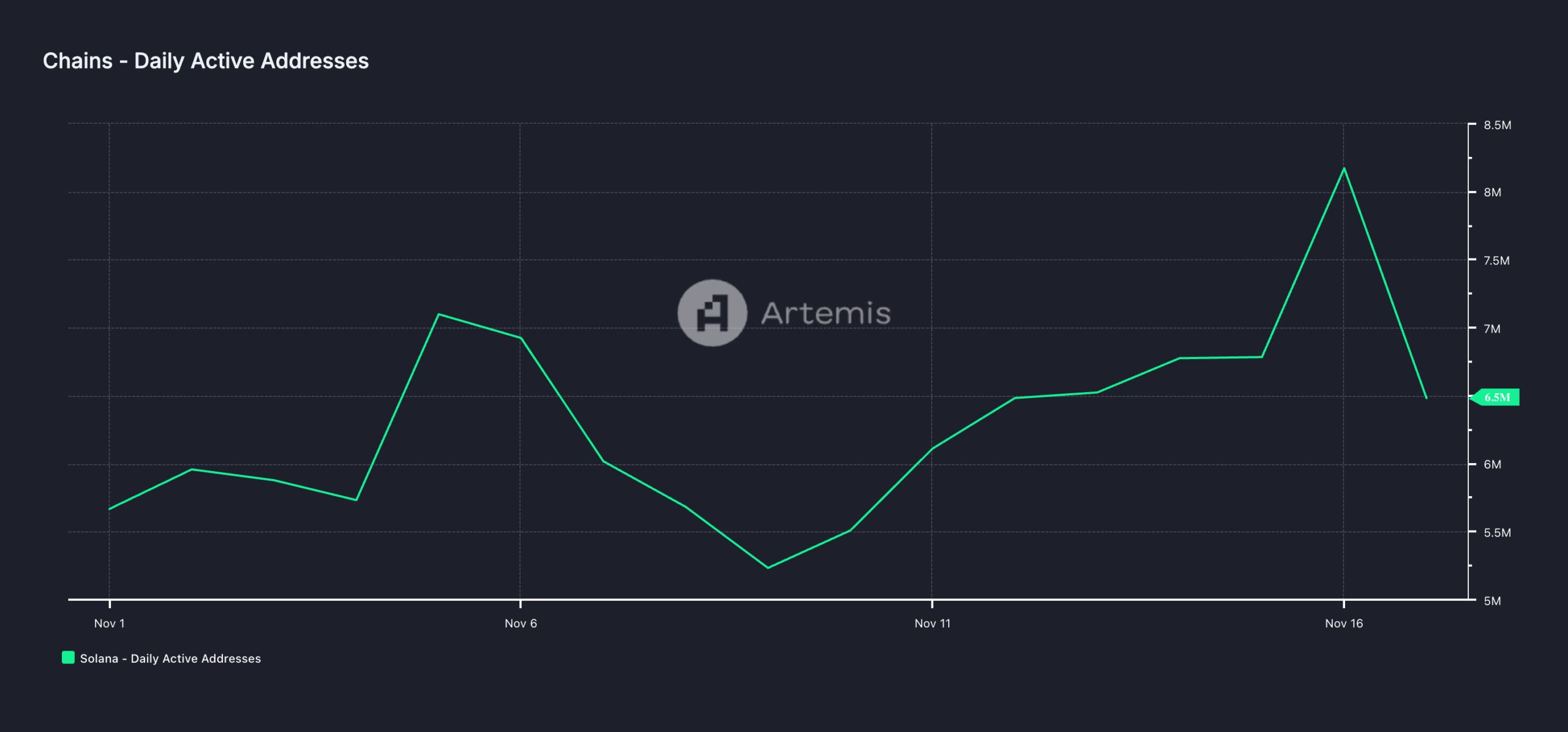Click the Artemis watermark text
1568x732 pixels.
click(825, 313)
